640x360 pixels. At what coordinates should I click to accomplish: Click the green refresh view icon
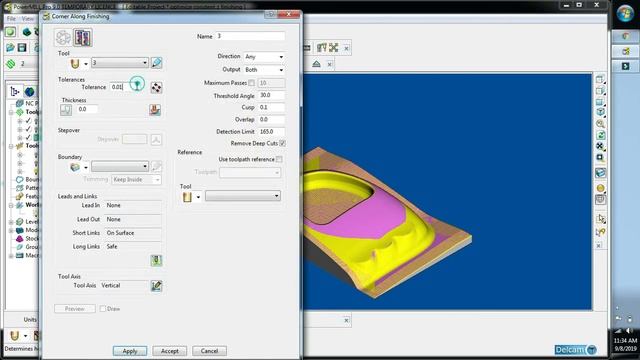600,135
